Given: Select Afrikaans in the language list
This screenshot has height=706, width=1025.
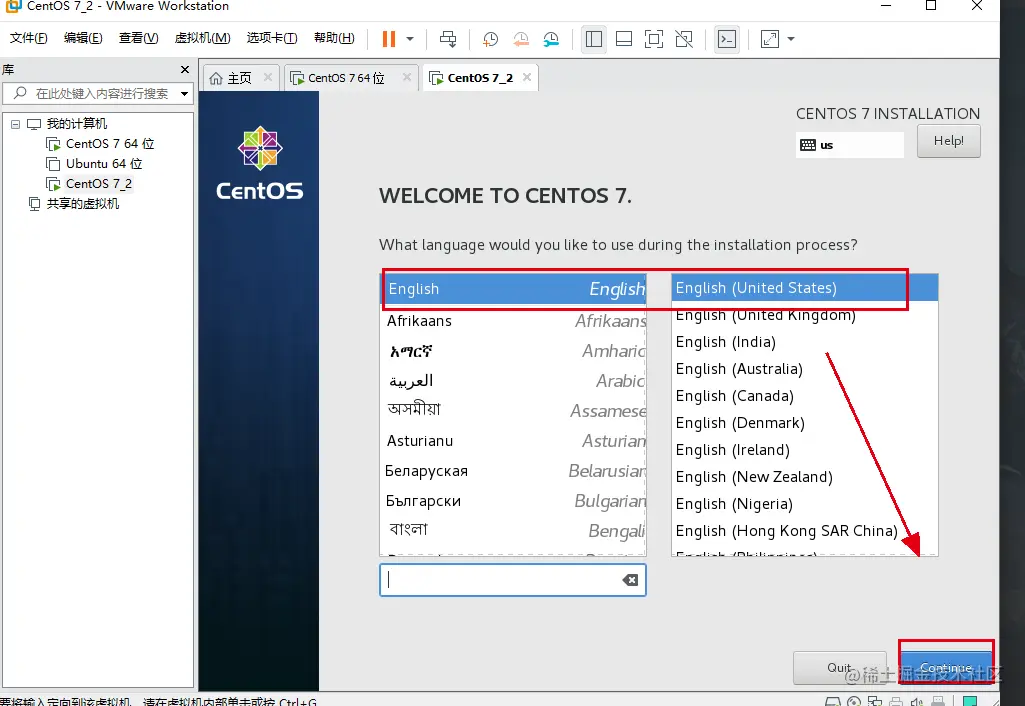Looking at the screenshot, I should (x=515, y=321).
